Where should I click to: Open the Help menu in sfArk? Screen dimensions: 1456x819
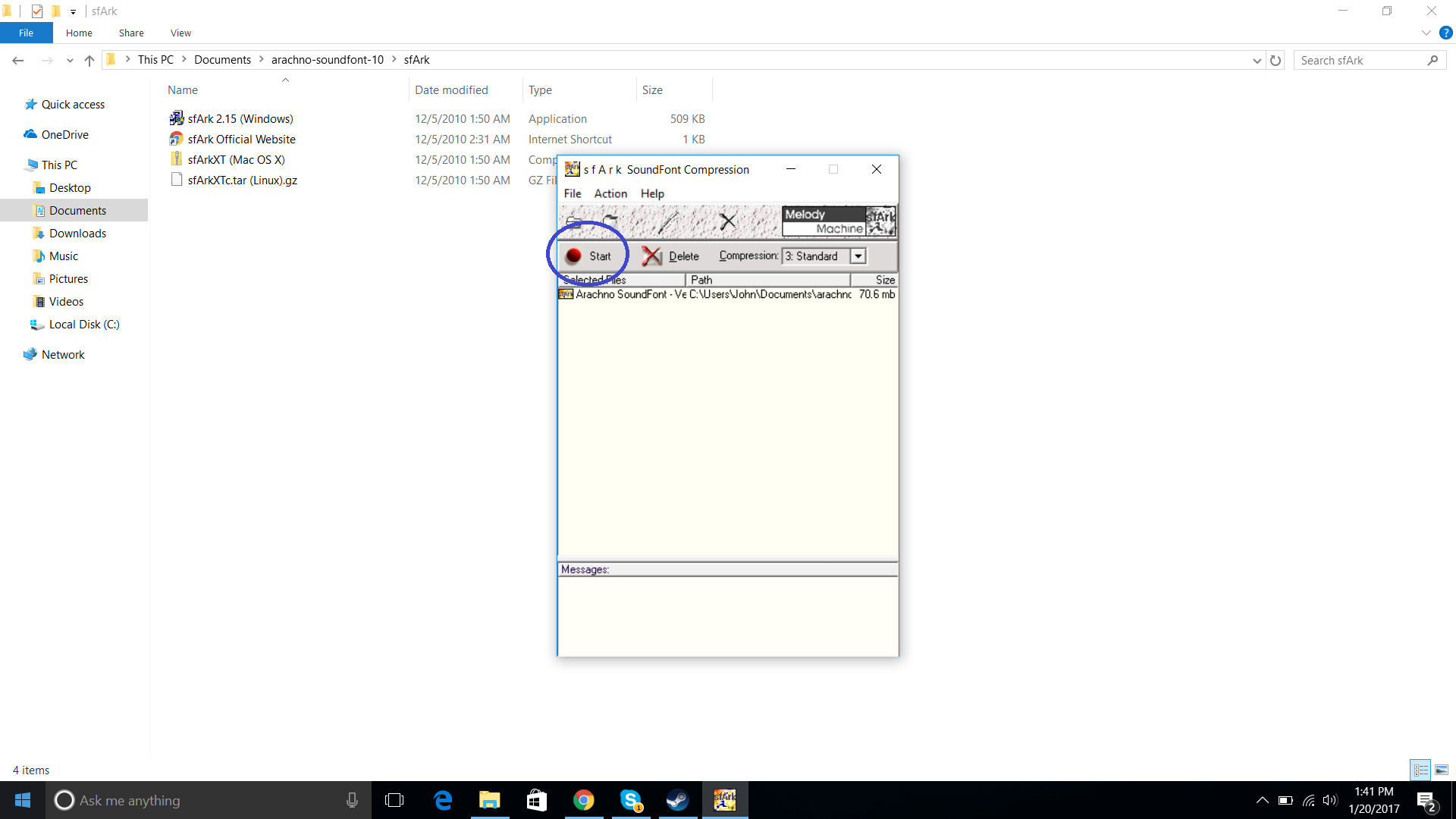(651, 193)
